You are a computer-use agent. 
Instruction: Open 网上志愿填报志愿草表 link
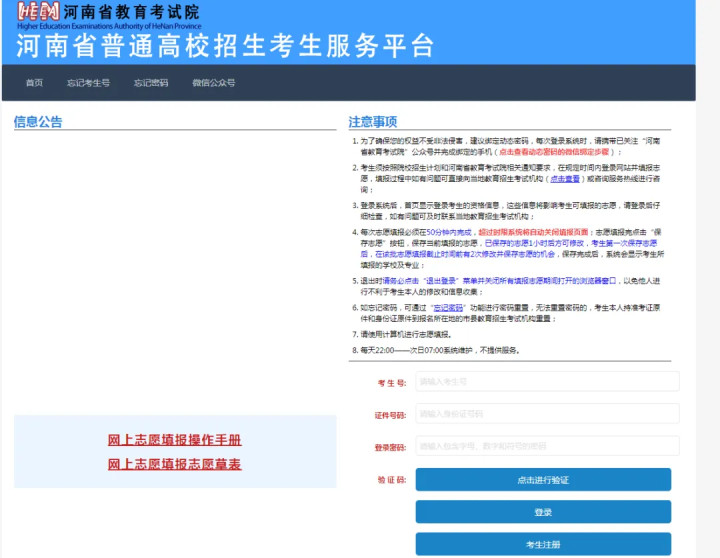tap(174, 464)
